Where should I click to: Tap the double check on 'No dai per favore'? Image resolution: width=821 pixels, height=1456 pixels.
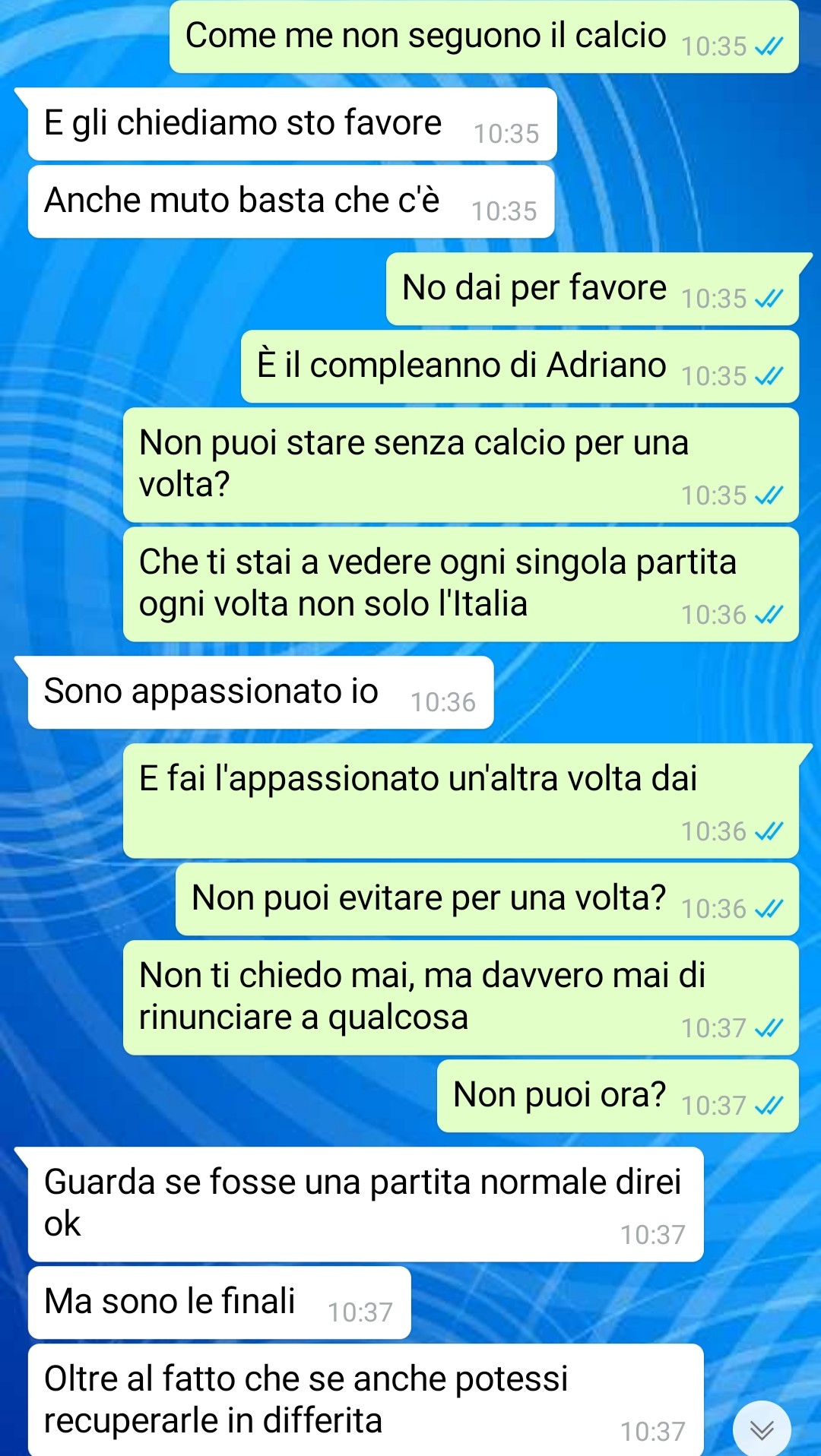pyautogui.click(x=769, y=299)
